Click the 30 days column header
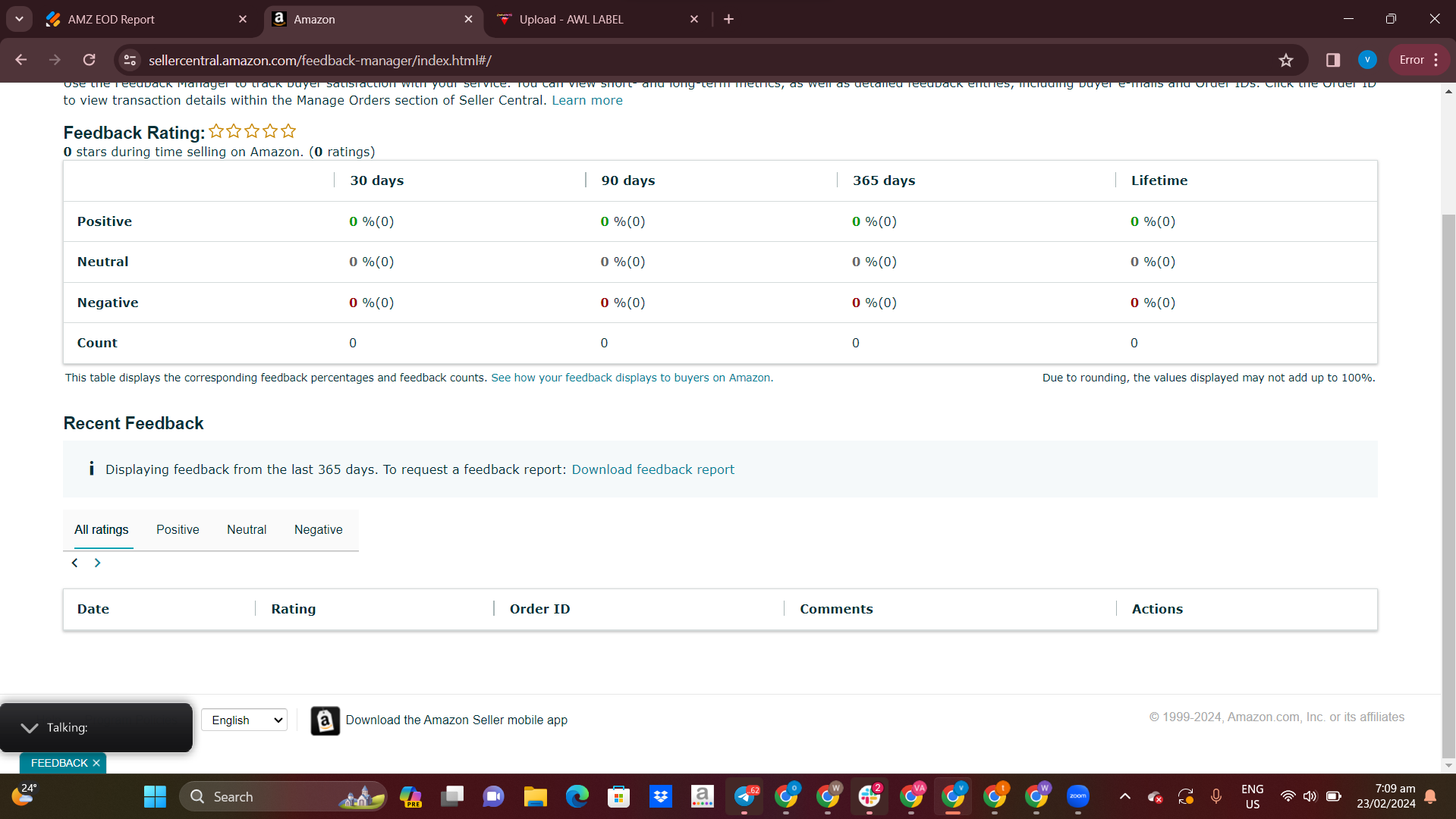This screenshot has width=1456, height=819. click(377, 180)
